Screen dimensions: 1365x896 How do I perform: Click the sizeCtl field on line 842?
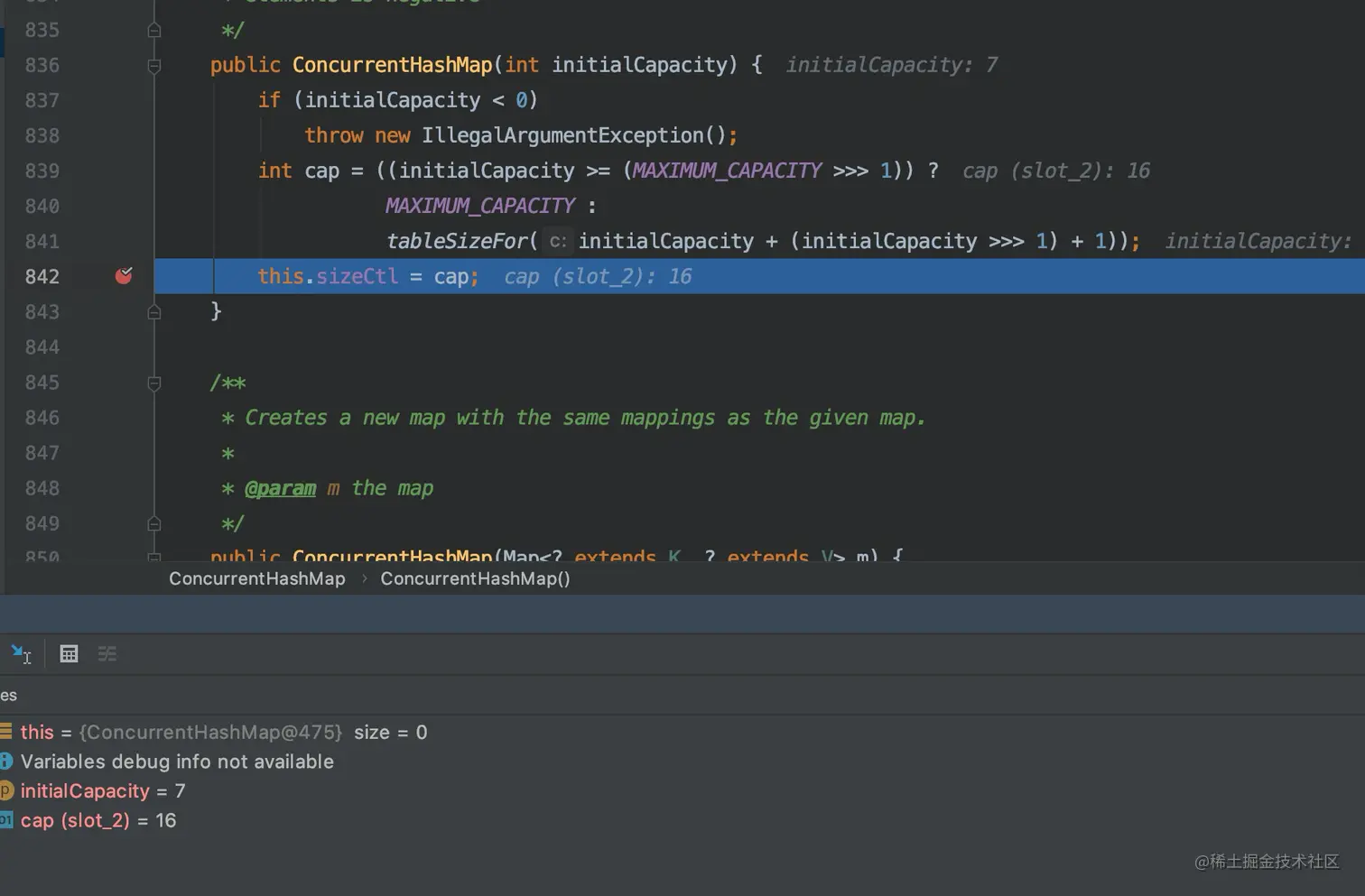pos(357,276)
